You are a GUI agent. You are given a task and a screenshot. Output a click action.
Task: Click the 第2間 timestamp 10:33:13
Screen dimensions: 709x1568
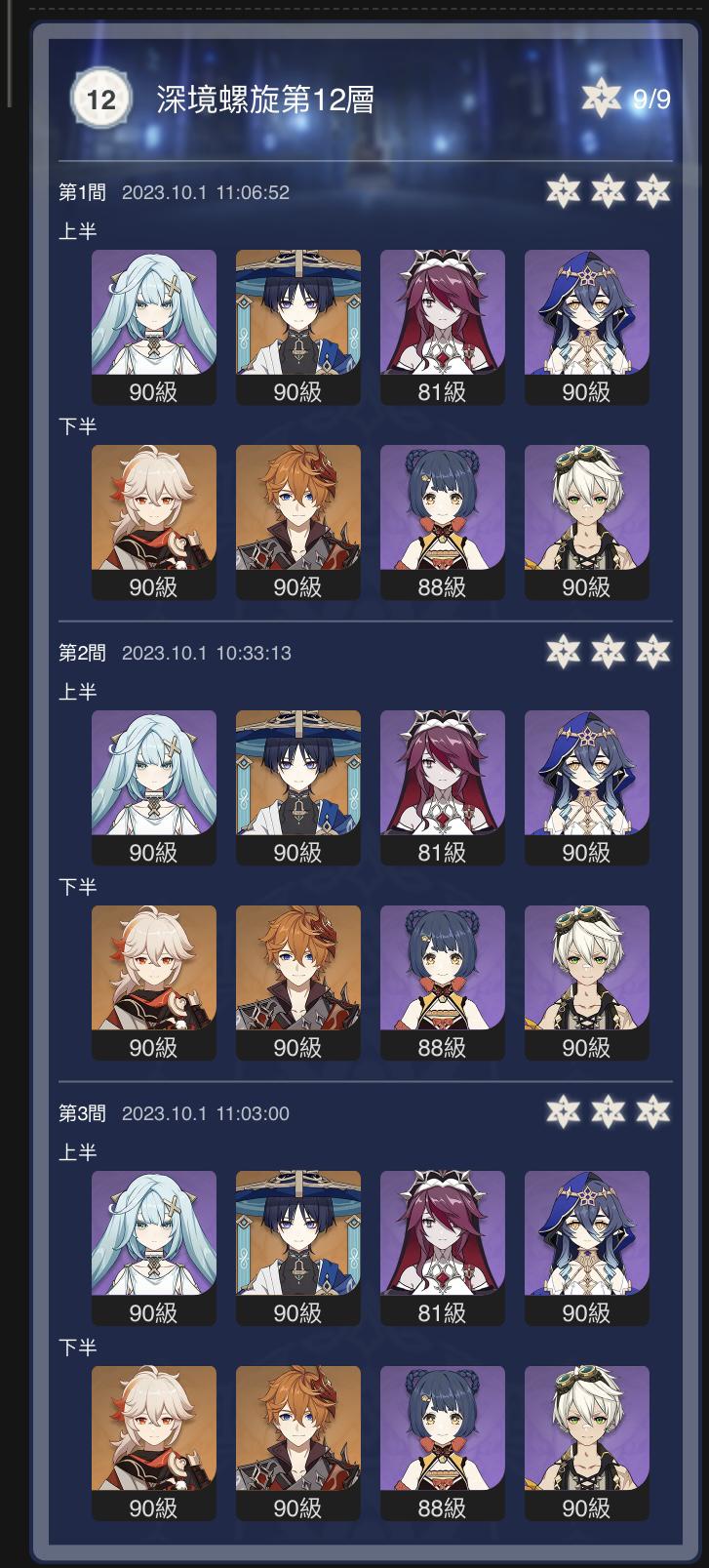[254, 653]
